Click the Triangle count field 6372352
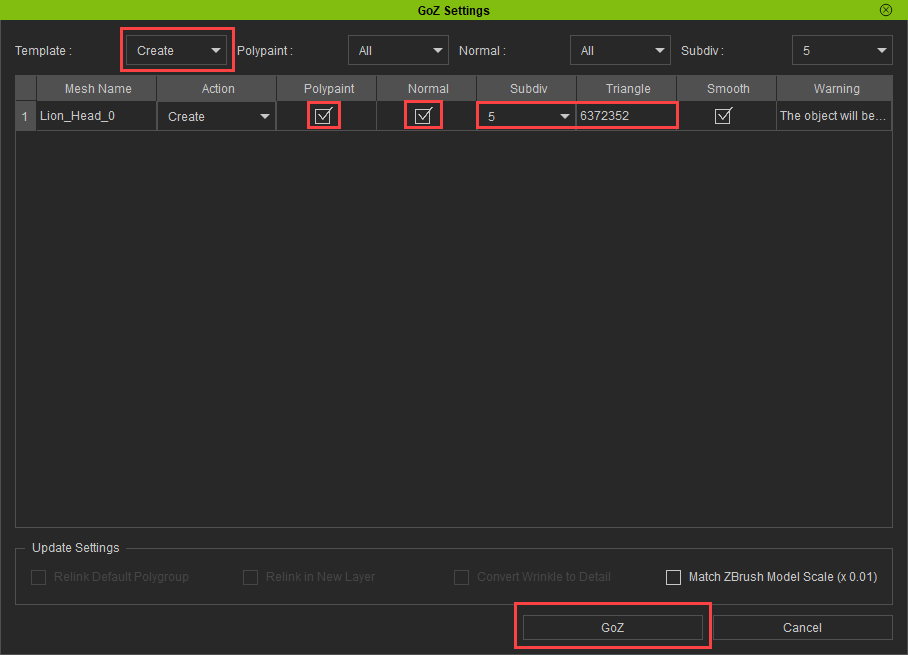The width and height of the screenshot is (908, 655). (626, 116)
